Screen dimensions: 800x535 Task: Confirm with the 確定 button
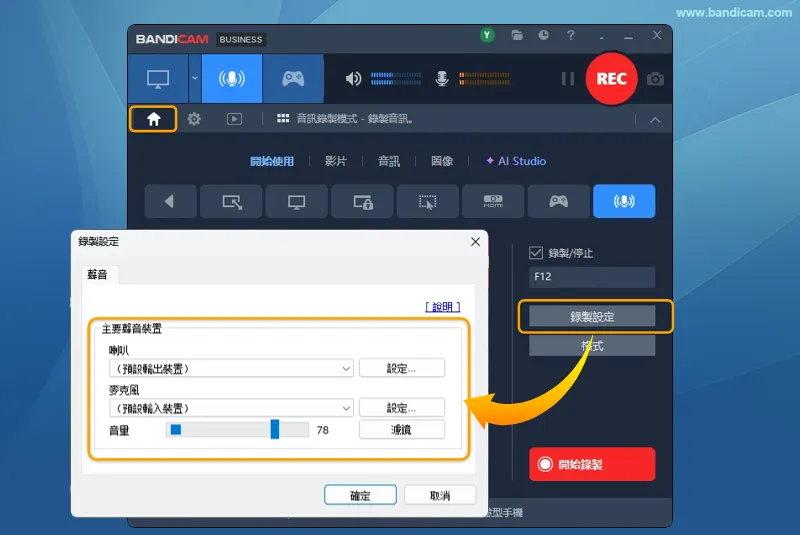click(x=360, y=495)
